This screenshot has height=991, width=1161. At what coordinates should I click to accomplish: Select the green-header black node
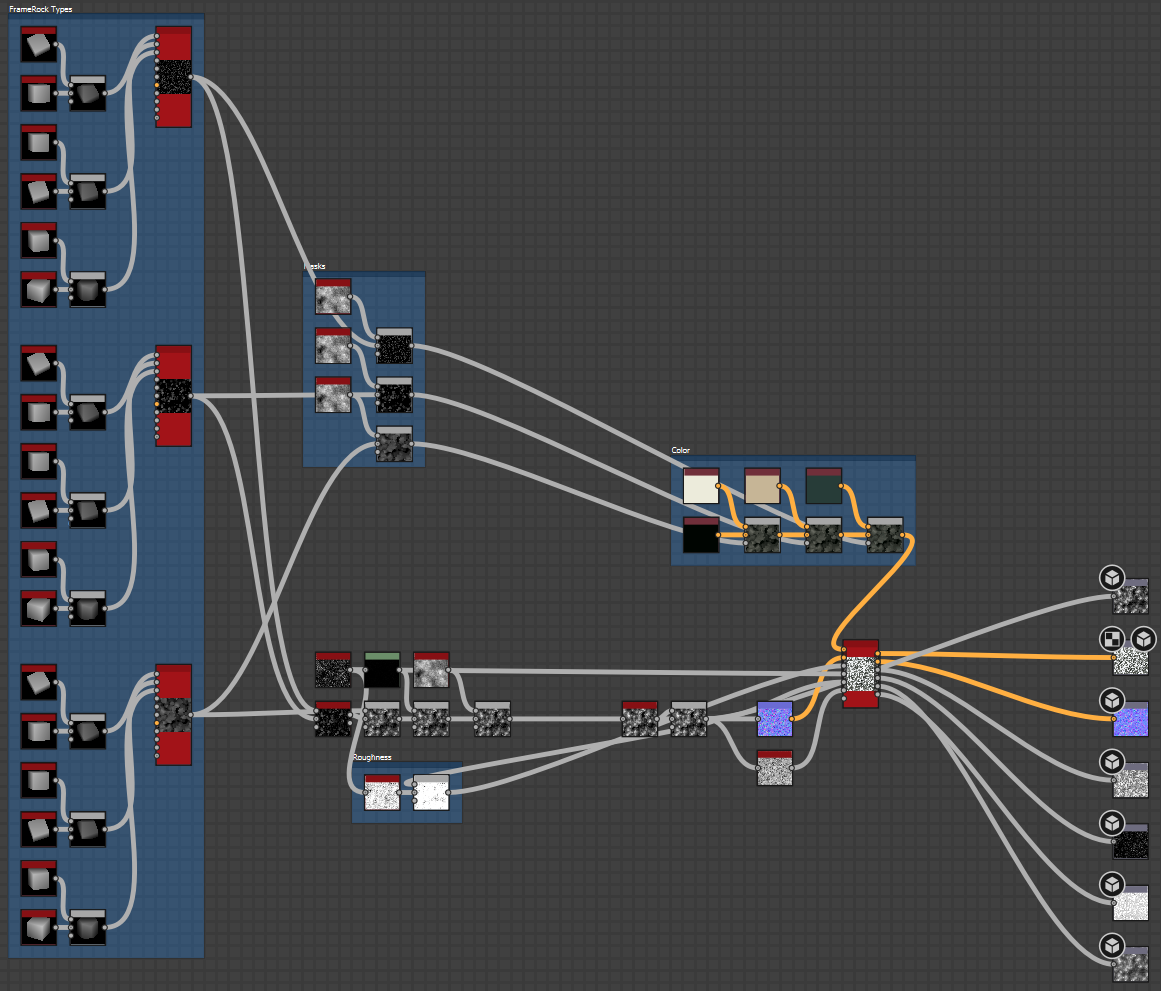[382, 671]
